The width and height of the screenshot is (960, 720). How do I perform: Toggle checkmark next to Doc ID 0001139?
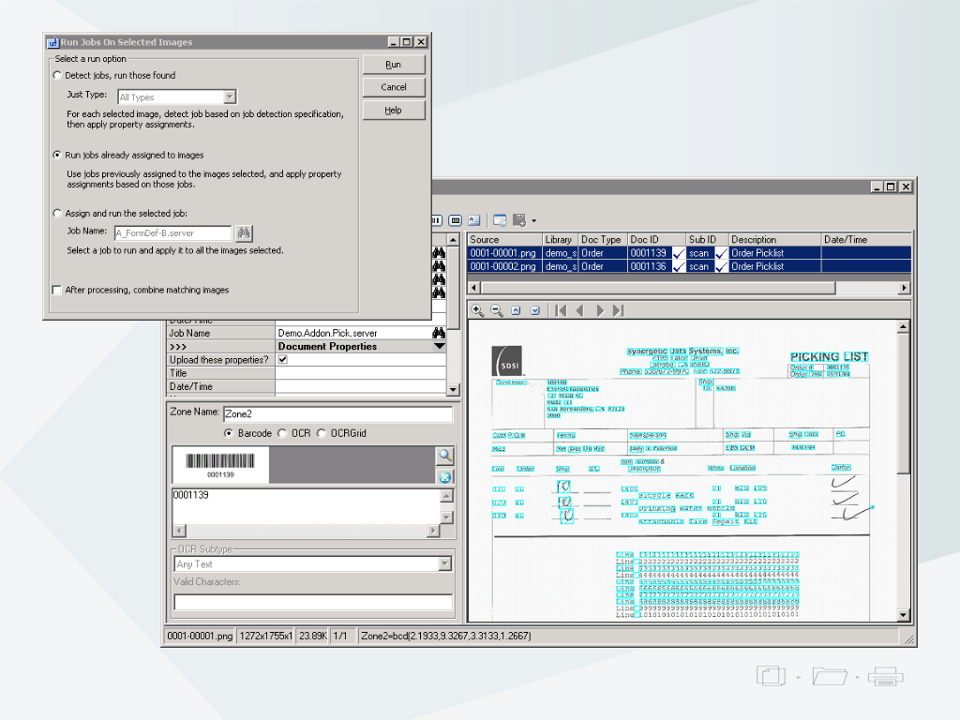coord(678,253)
